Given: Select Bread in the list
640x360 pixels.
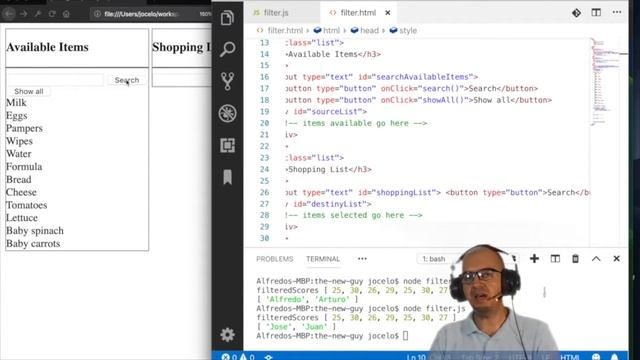Looking at the screenshot, I should coord(18,180).
